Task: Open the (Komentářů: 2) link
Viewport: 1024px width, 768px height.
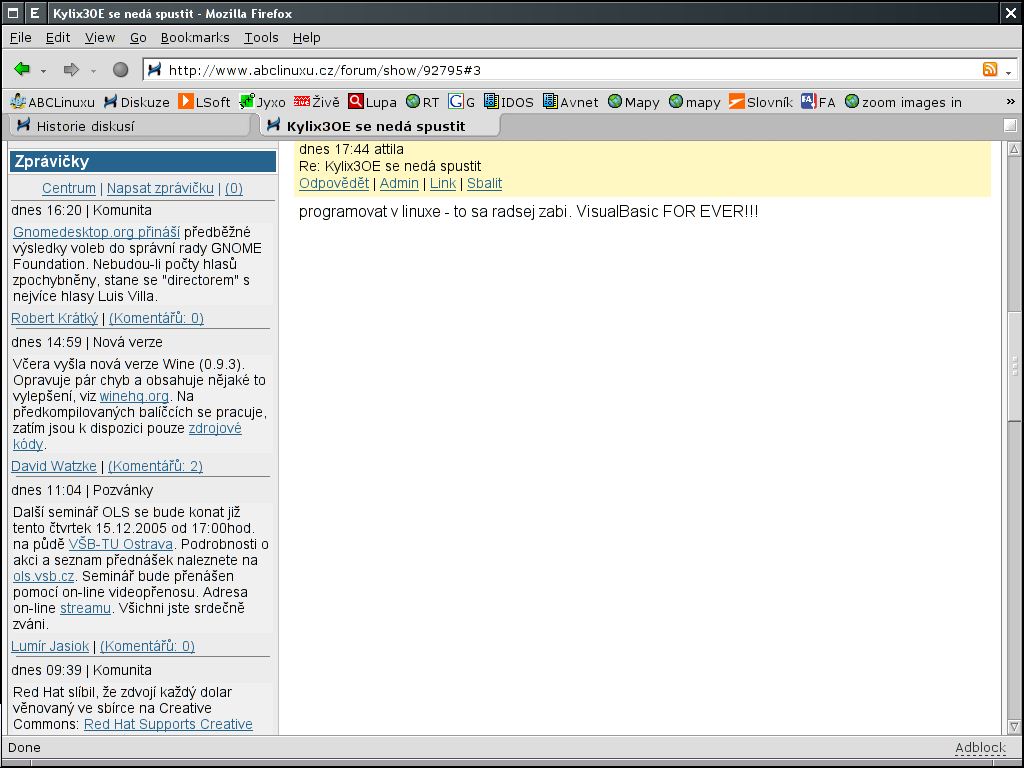Action: (x=155, y=466)
